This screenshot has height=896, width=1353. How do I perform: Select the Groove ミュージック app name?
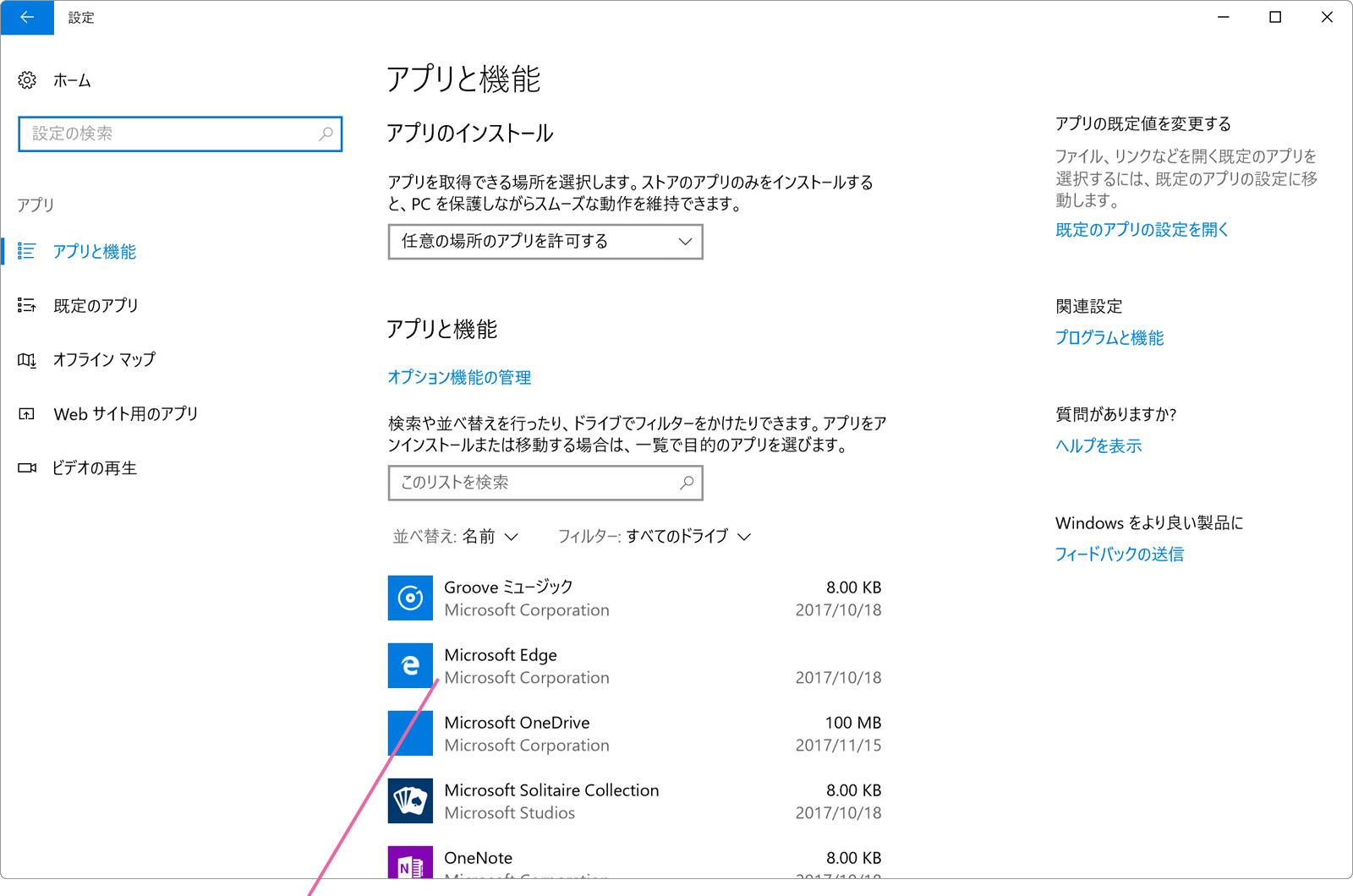[508, 587]
